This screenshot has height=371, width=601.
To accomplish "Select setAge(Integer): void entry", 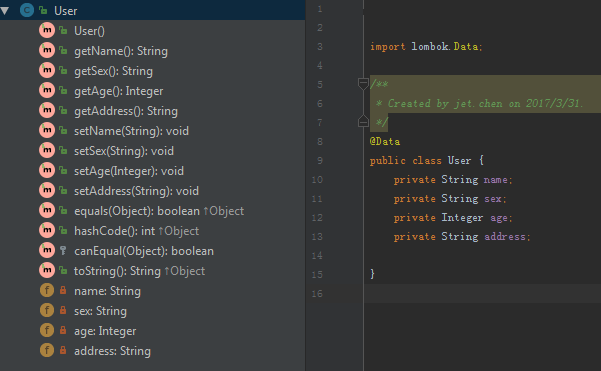I will [x=129, y=171].
